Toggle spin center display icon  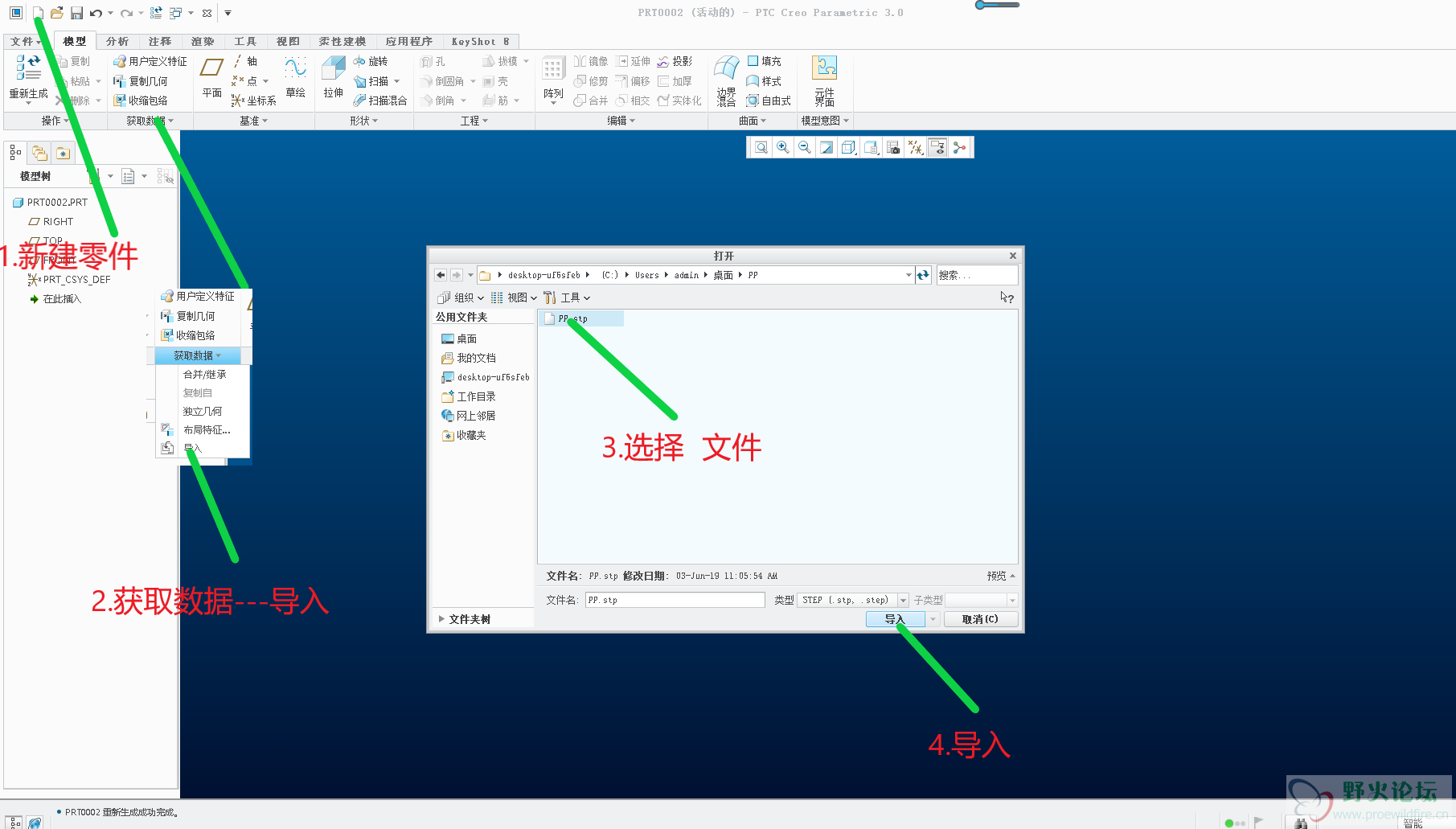pyautogui.click(x=959, y=147)
